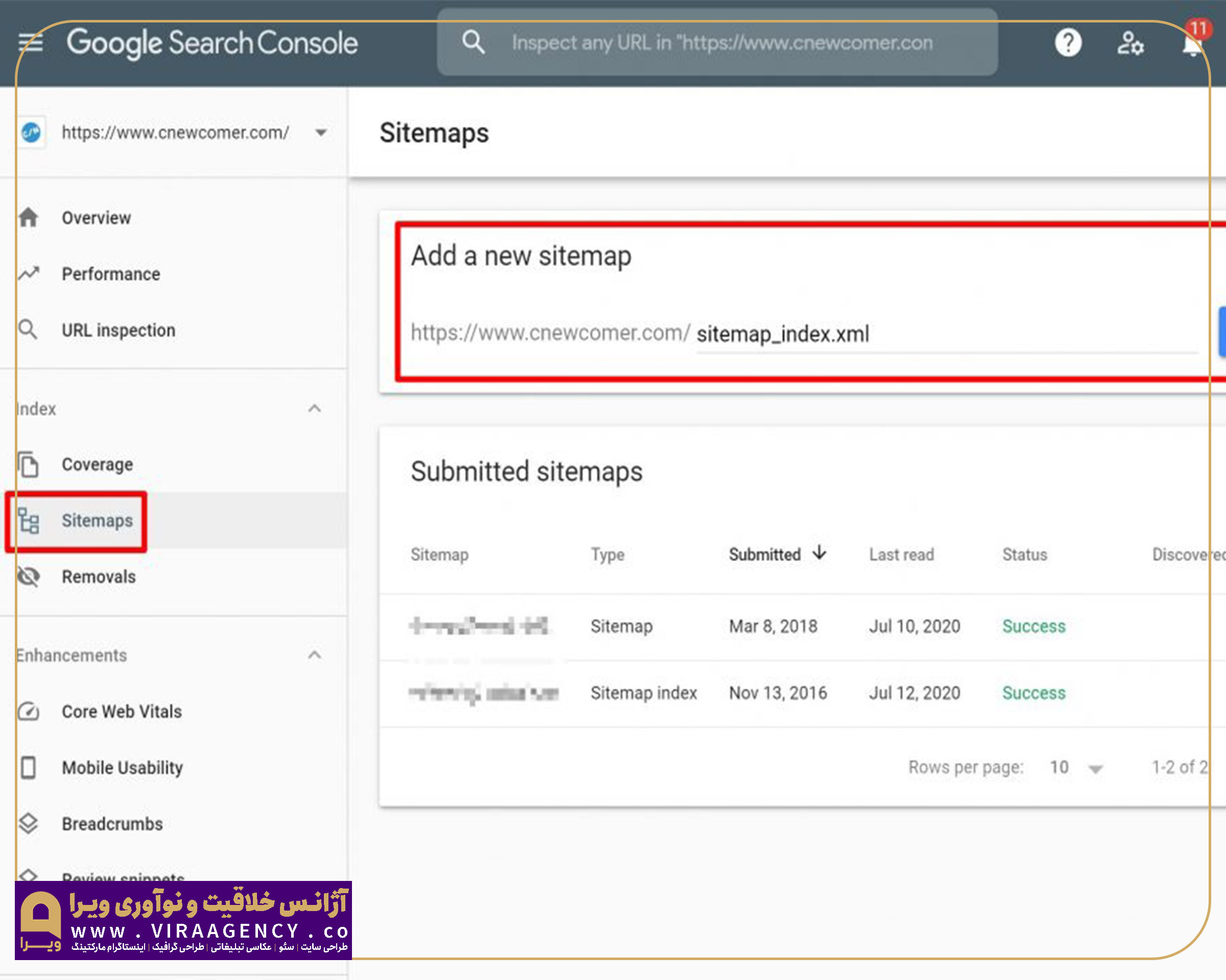Click the sitemap URL input field
This screenshot has height=980, width=1226.
pos(947,333)
